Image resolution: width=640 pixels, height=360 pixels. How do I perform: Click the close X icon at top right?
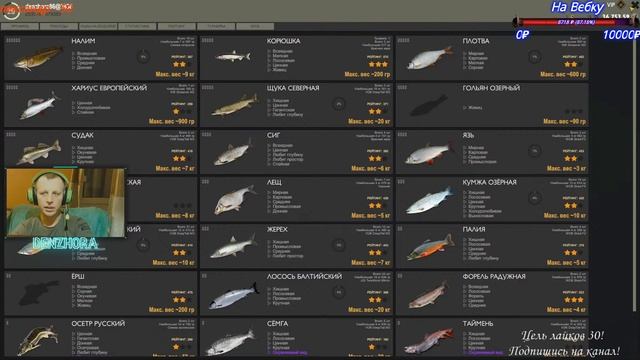(x=635, y=5)
